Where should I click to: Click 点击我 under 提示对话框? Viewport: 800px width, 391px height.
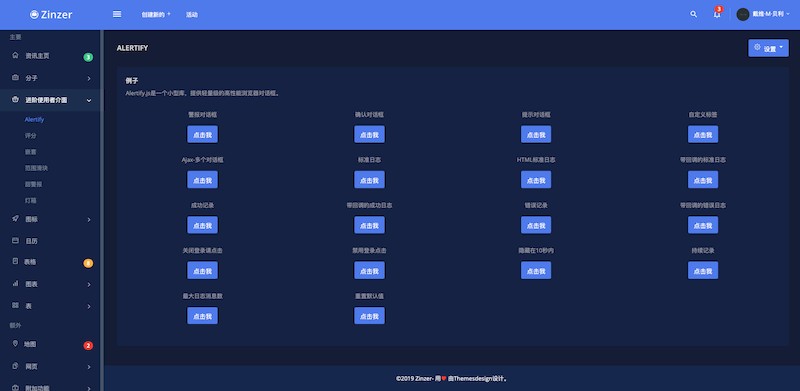point(536,135)
